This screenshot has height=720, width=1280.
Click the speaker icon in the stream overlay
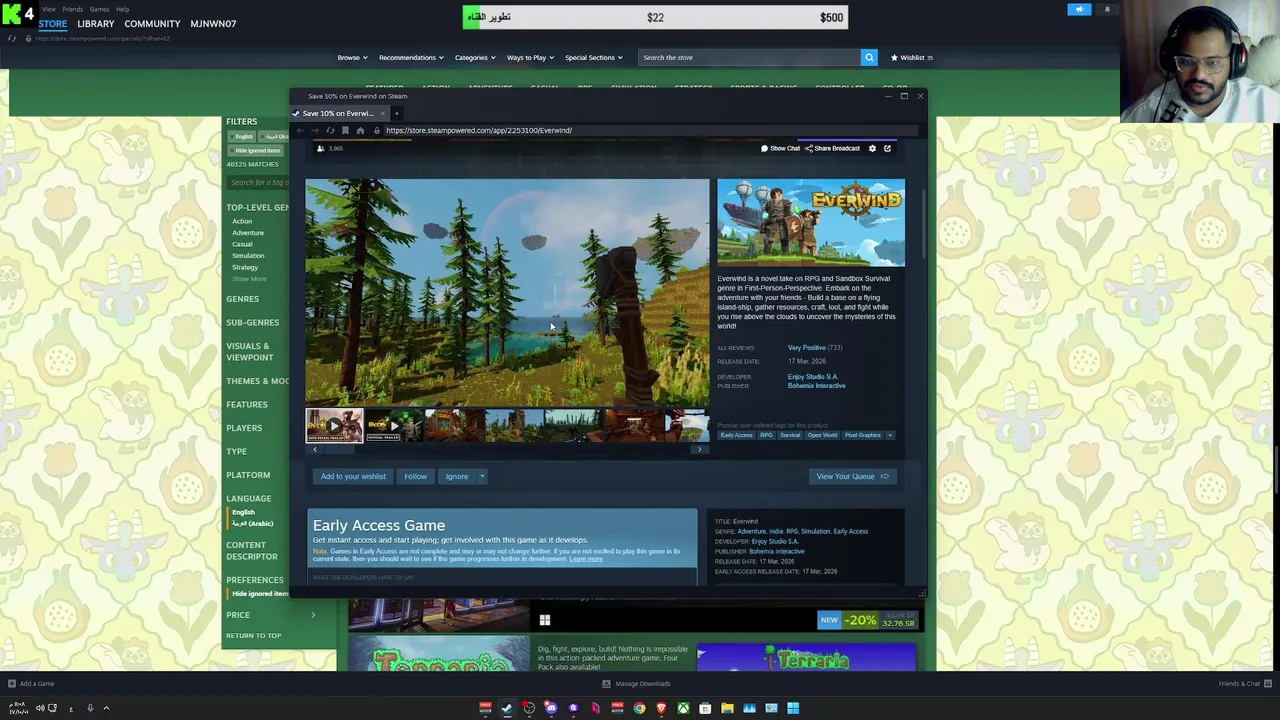point(1079,9)
